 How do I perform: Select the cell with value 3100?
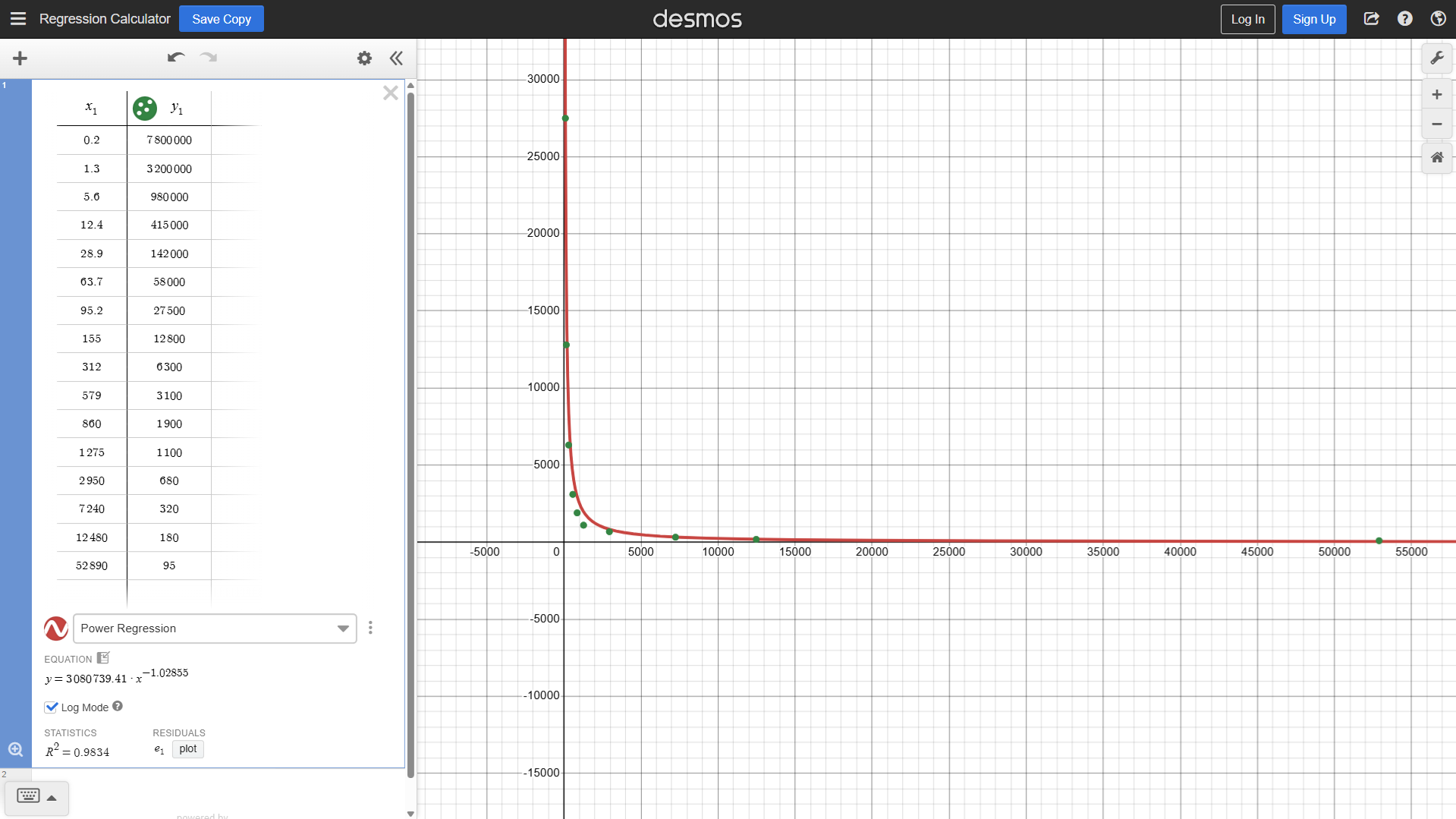point(169,395)
